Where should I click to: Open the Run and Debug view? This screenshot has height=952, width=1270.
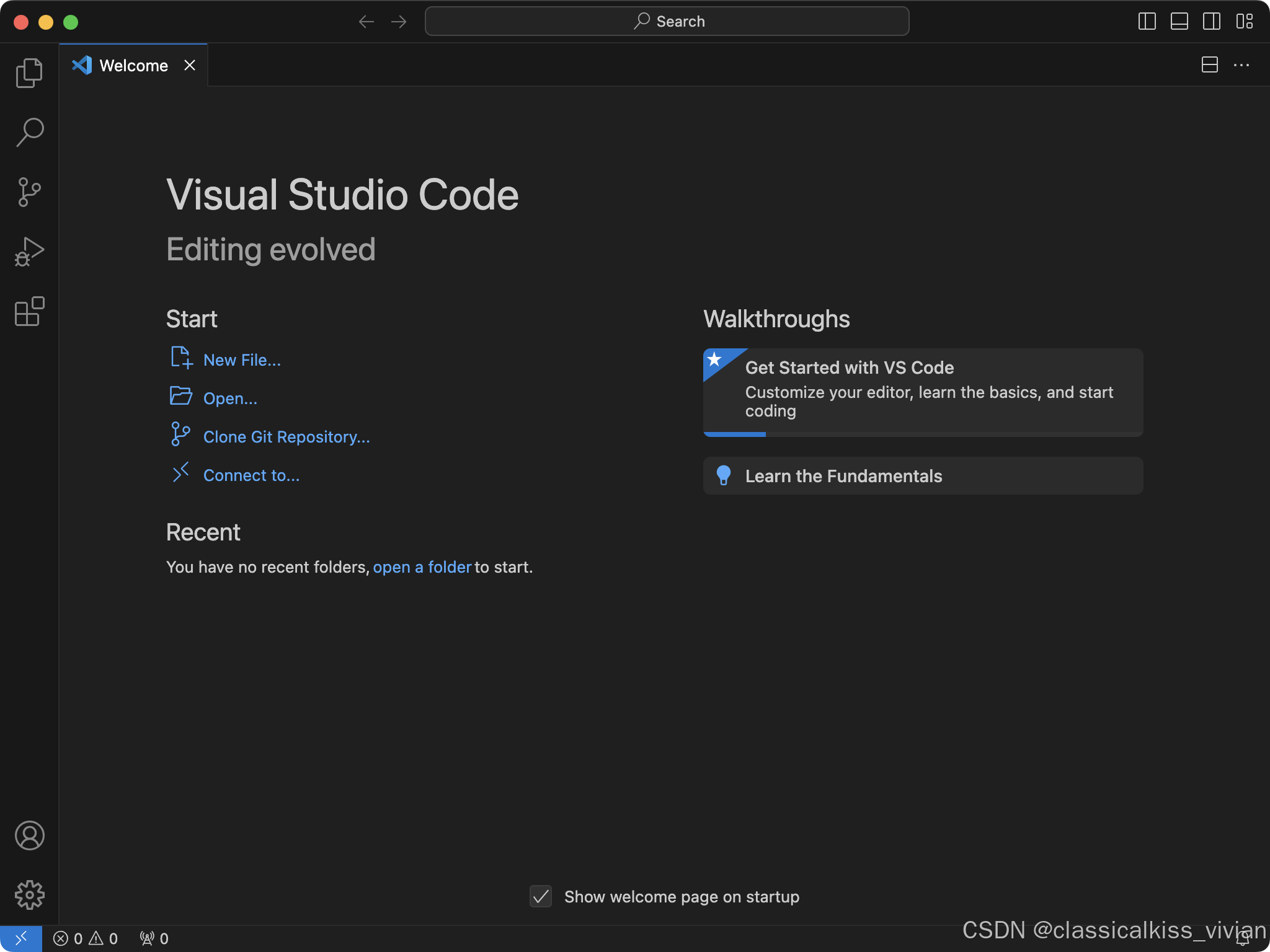(29, 252)
